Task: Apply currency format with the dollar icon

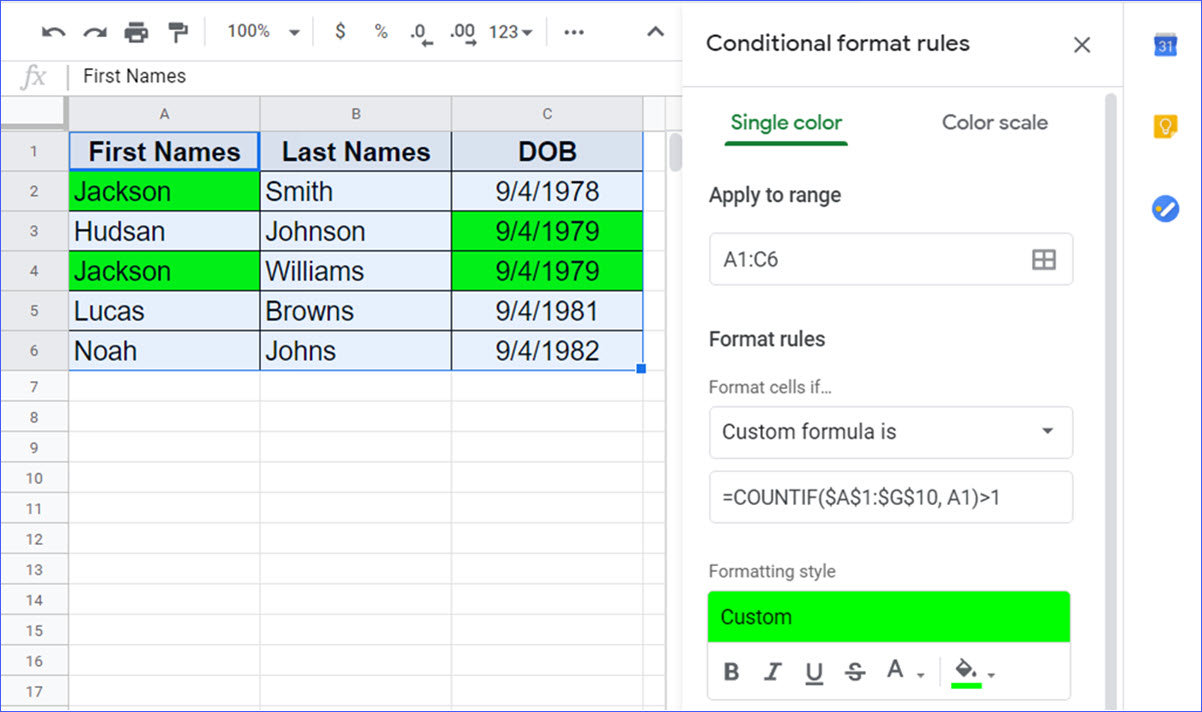Action: 339,31
